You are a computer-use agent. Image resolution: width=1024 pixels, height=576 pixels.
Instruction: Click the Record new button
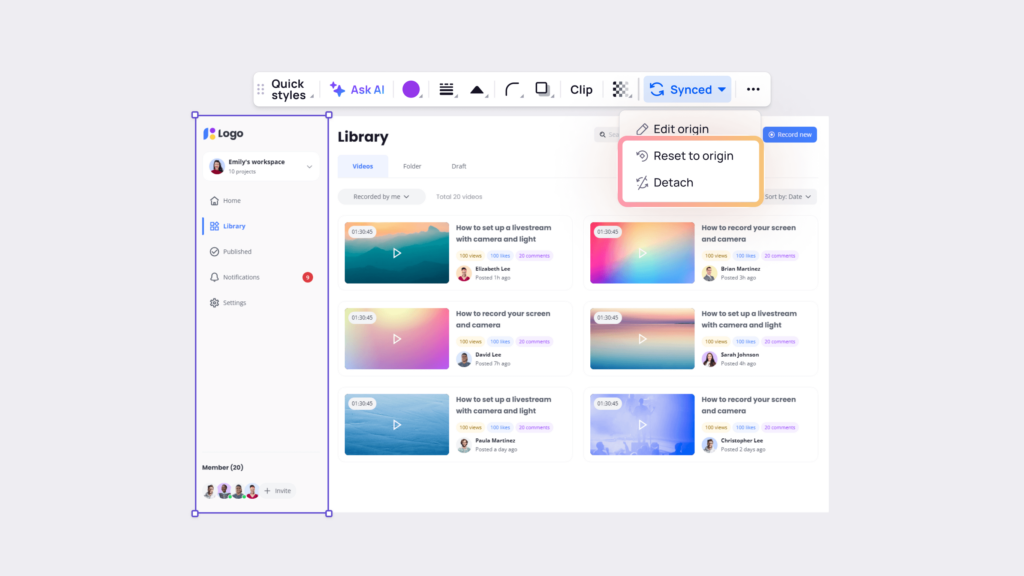789,133
